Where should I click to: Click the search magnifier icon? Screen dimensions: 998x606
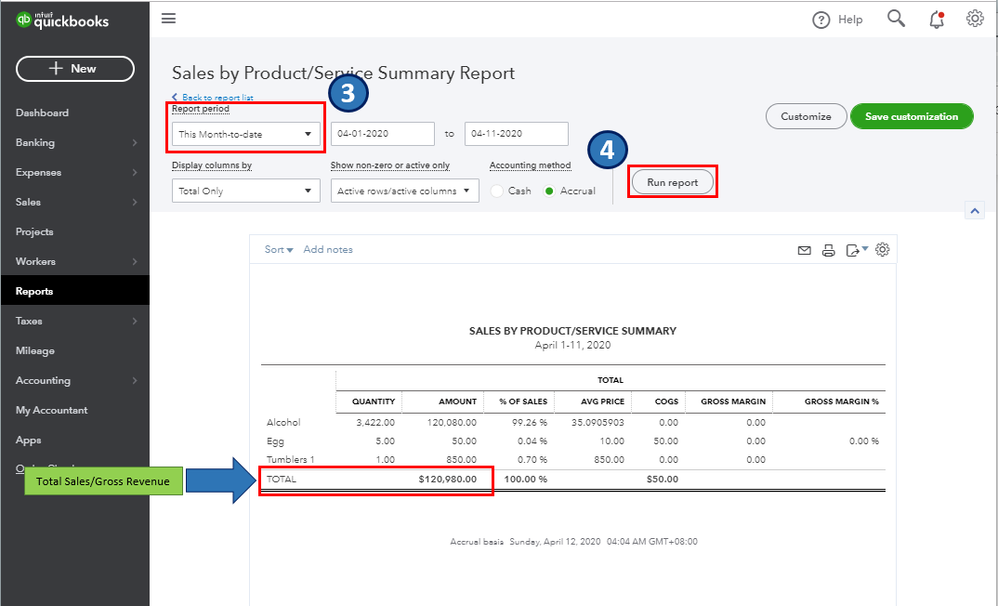click(x=896, y=19)
